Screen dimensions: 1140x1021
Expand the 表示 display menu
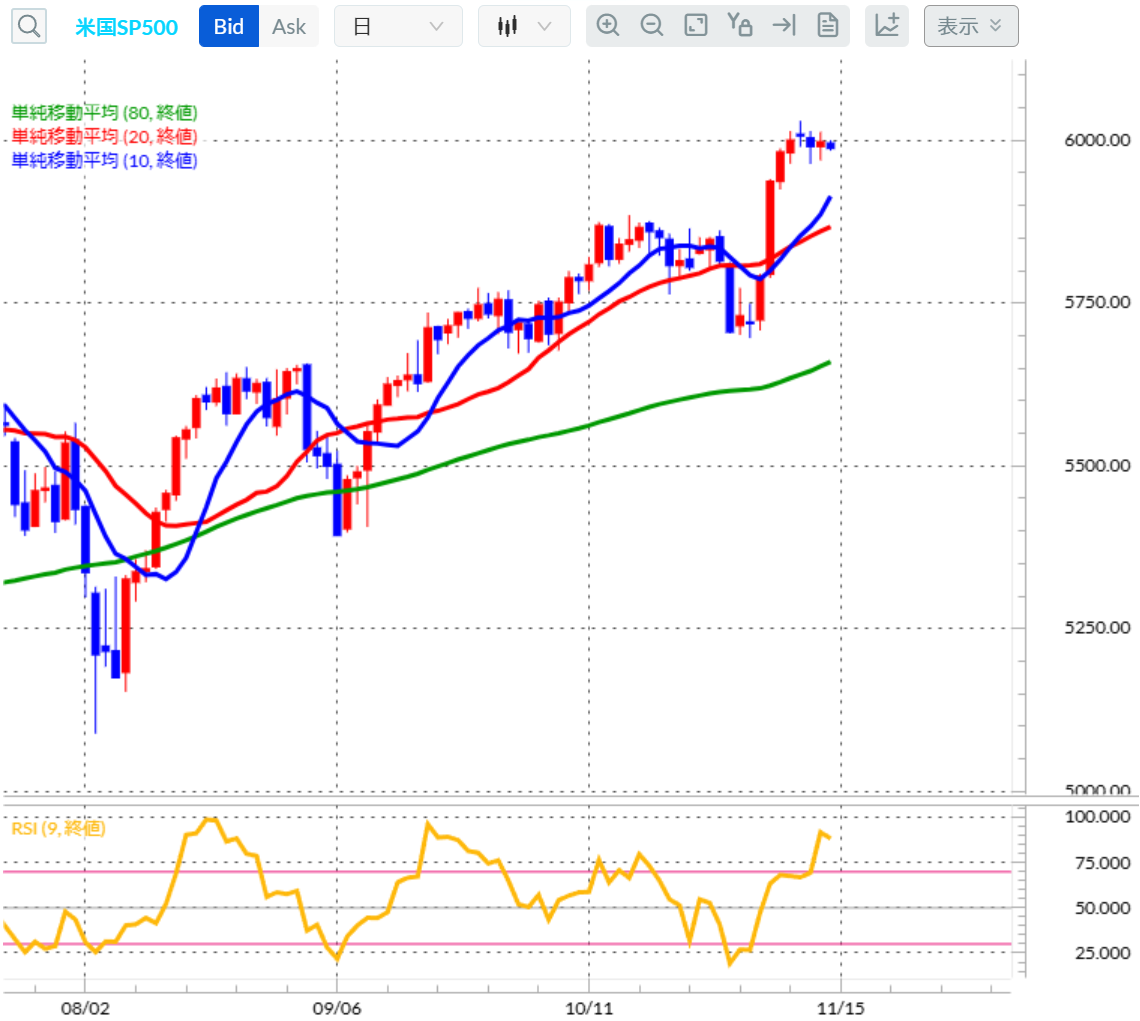tap(971, 26)
